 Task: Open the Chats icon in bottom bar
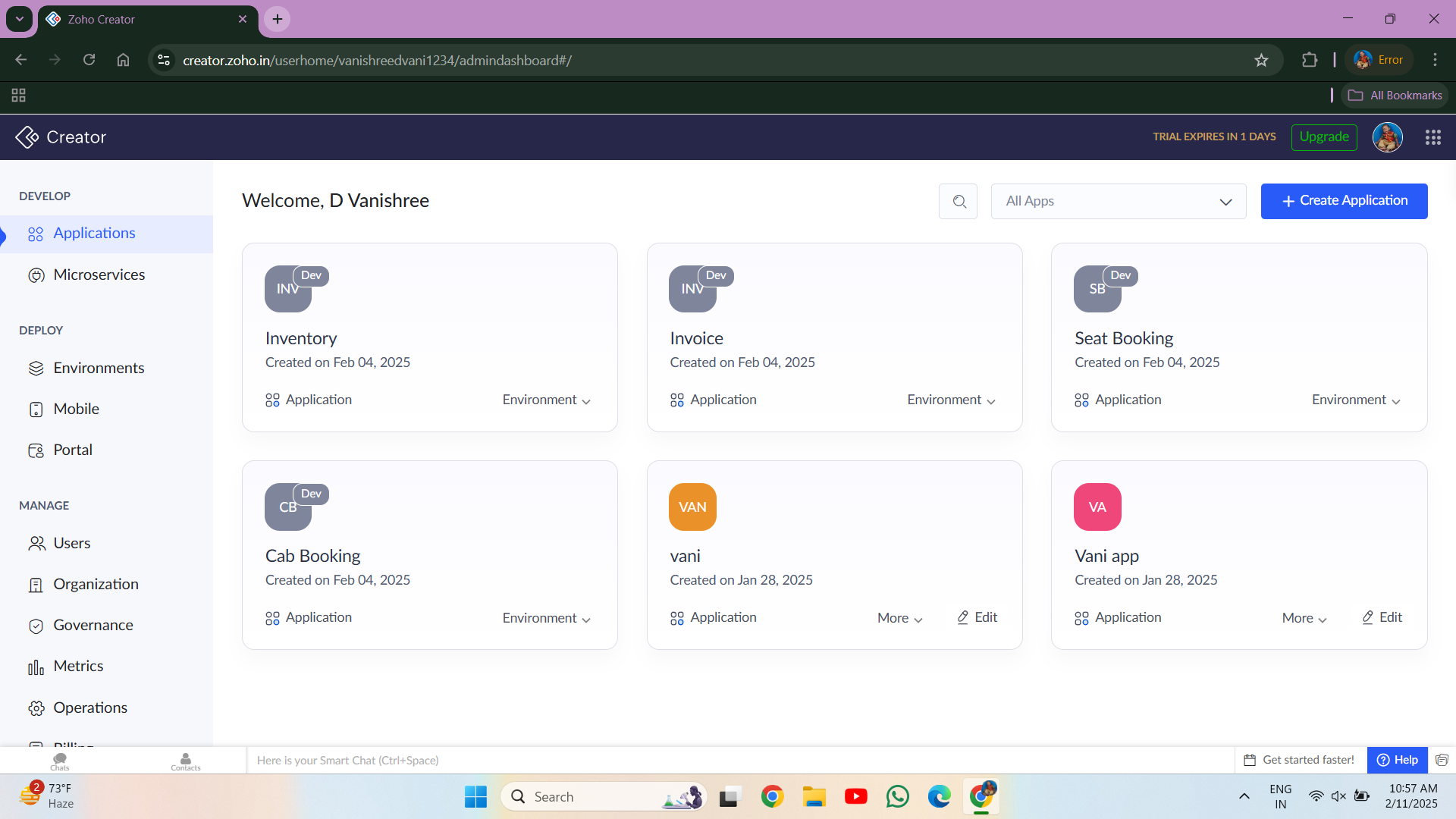click(x=60, y=760)
